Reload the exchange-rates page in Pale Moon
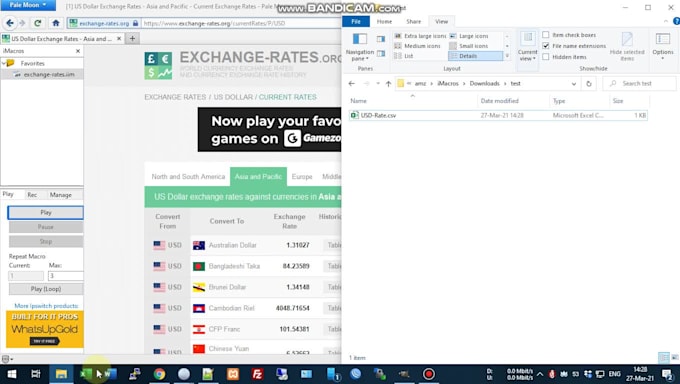 coord(38,23)
